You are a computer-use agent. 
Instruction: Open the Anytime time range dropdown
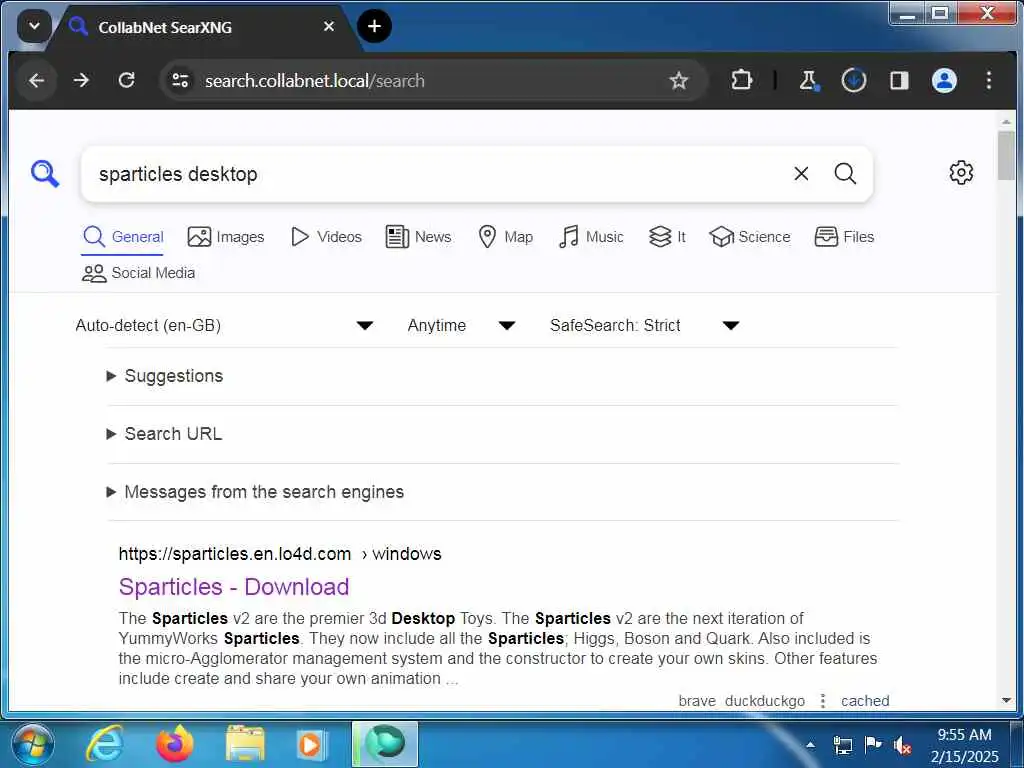461,325
